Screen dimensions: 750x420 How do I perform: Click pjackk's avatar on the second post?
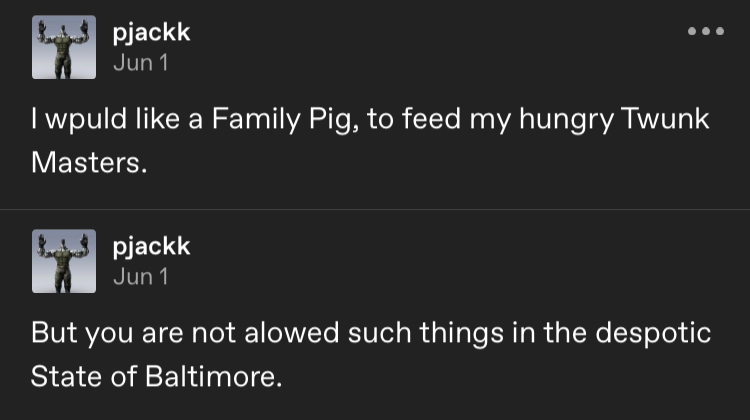(x=64, y=261)
